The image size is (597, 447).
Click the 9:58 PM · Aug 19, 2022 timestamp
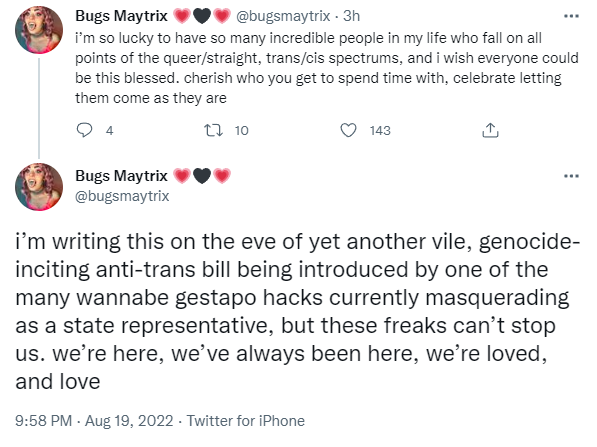point(94,421)
